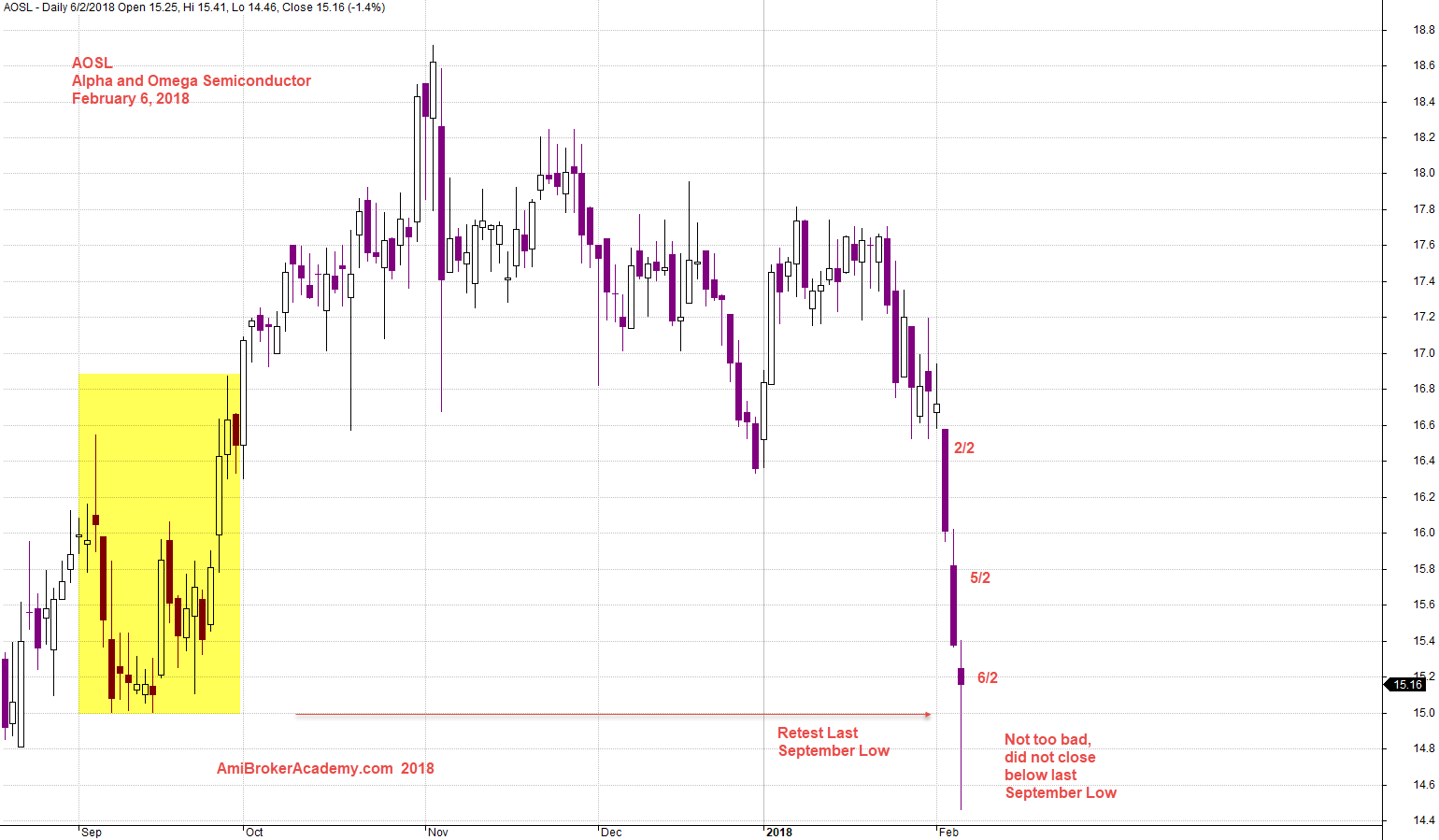Screen dimensions: 1439x840
Task: Click the '5/2' candle date label
Action: 980,578
